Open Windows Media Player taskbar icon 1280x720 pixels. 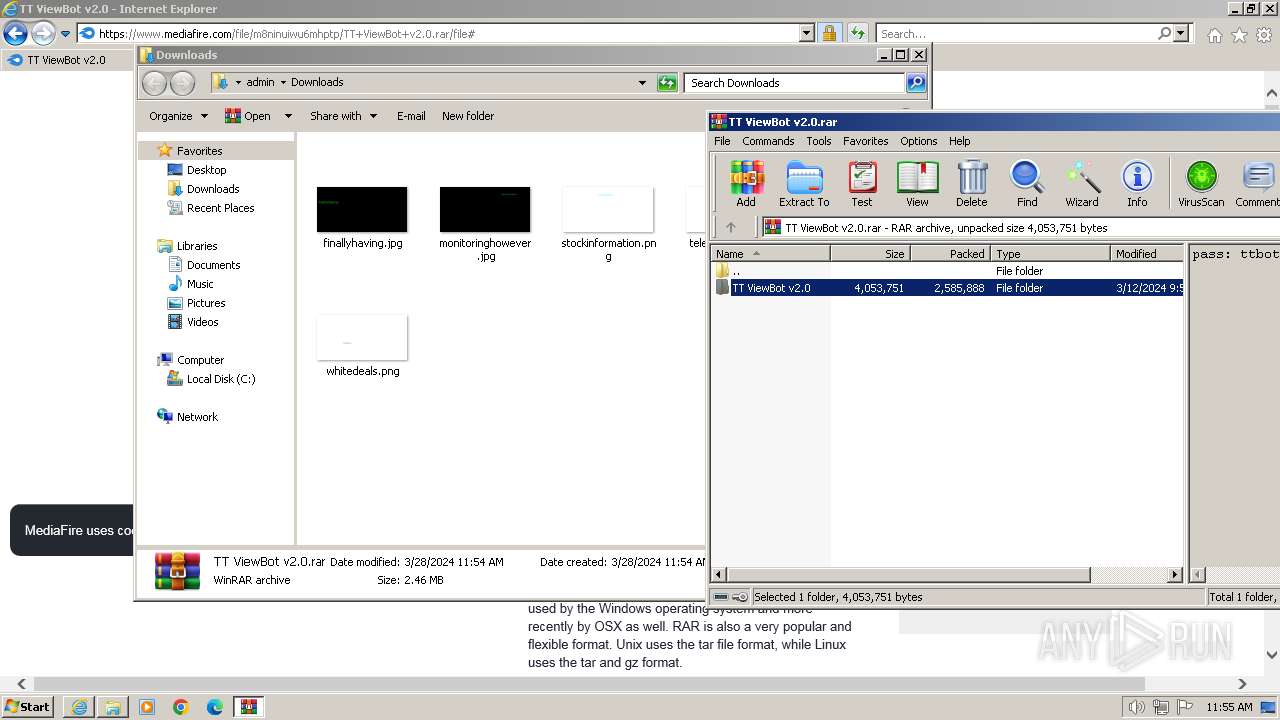tap(147, 707)
